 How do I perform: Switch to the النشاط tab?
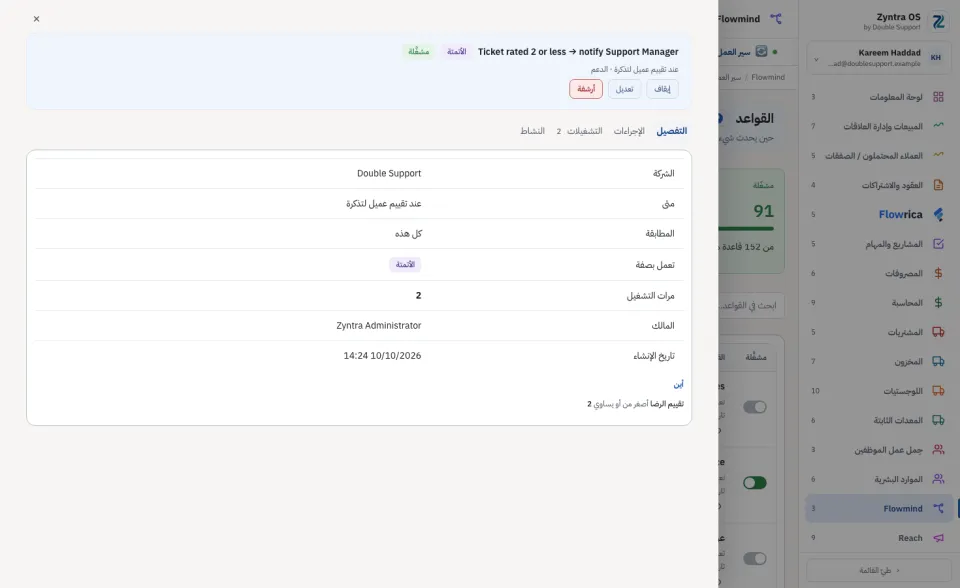point(532,131)
